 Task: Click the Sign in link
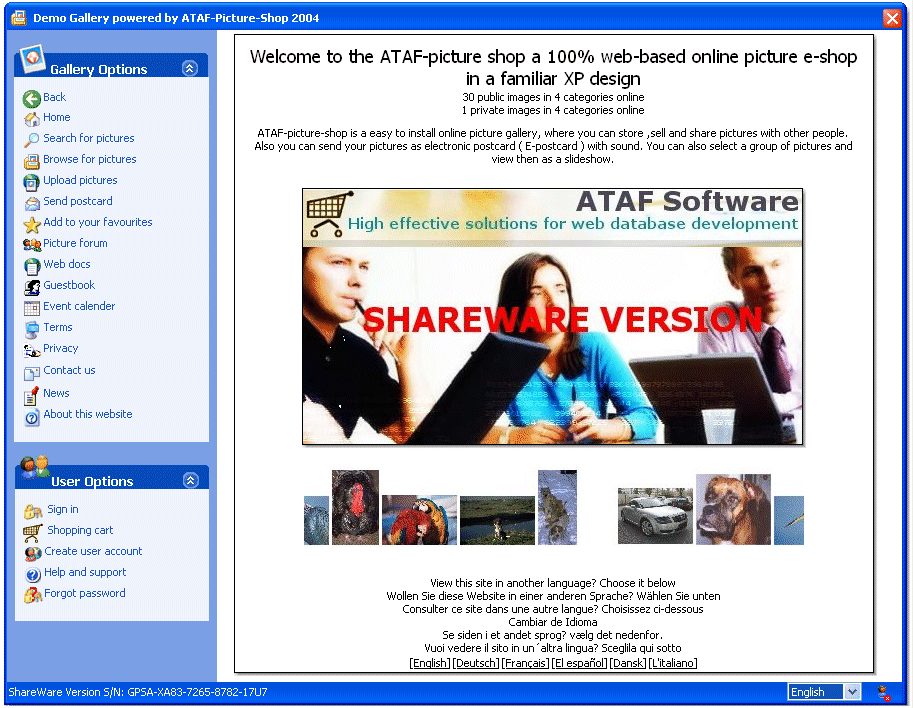(63, 509)
